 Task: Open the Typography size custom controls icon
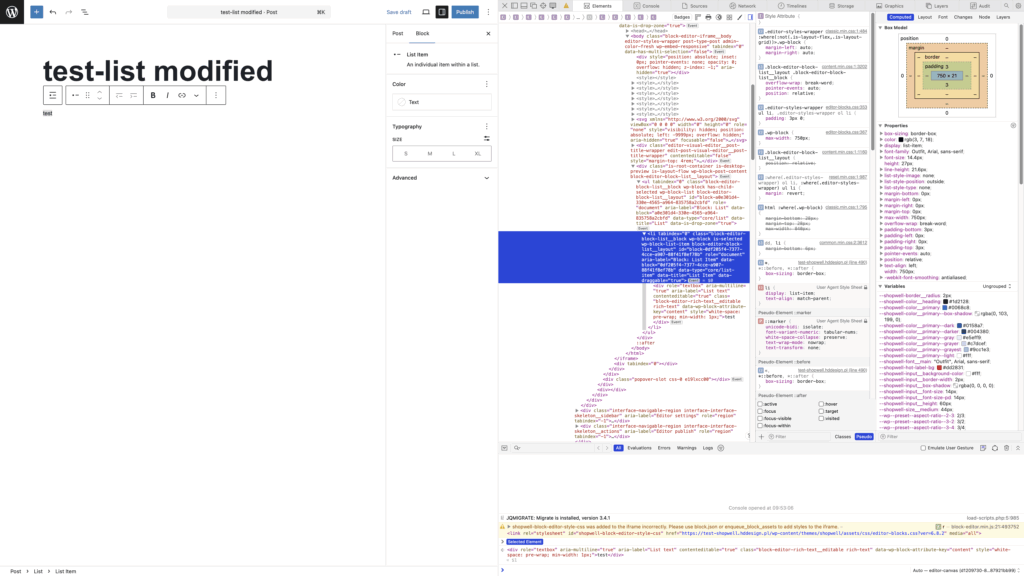(487, 139)
